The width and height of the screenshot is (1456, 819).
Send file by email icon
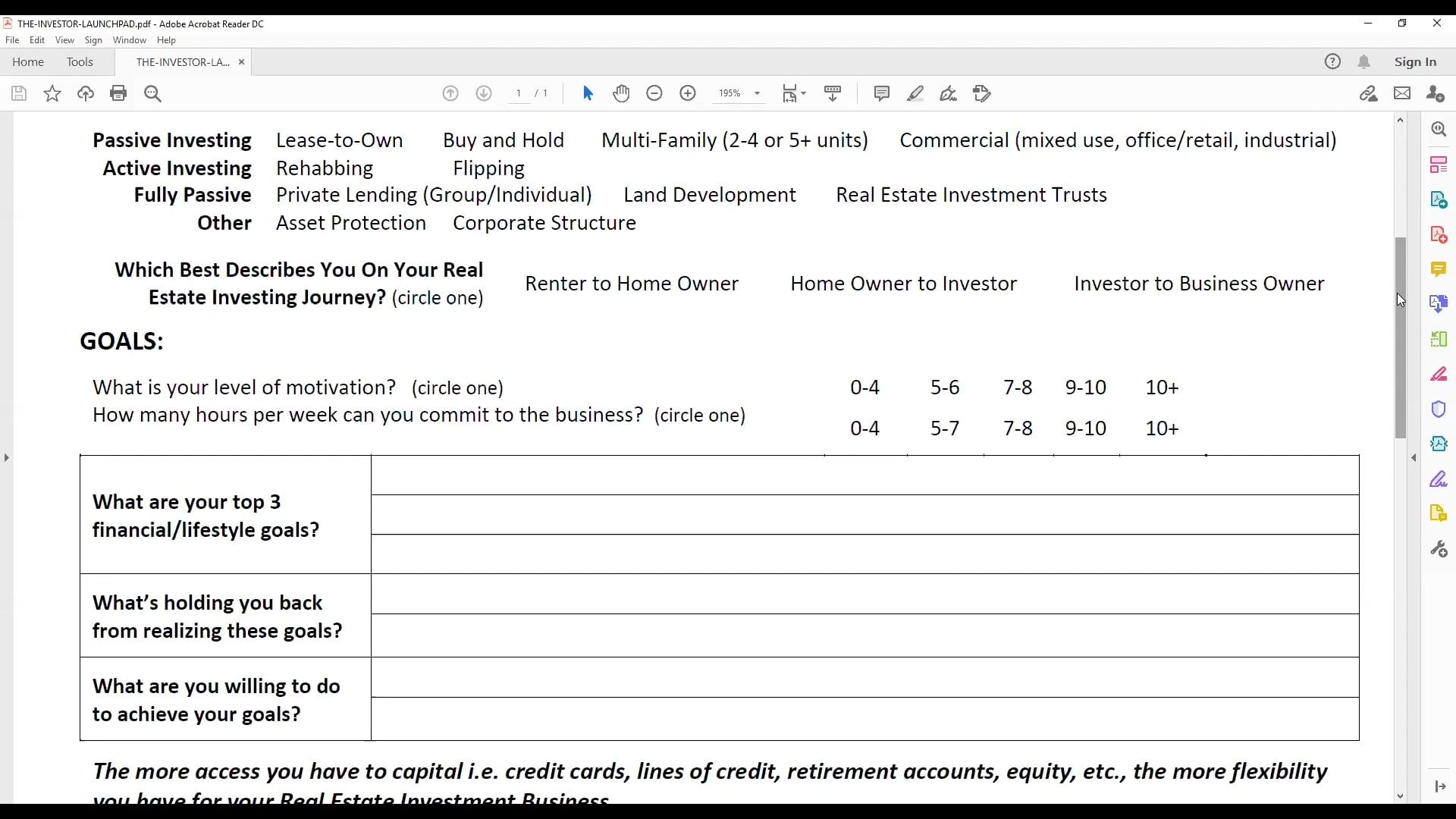(1402, 93)
